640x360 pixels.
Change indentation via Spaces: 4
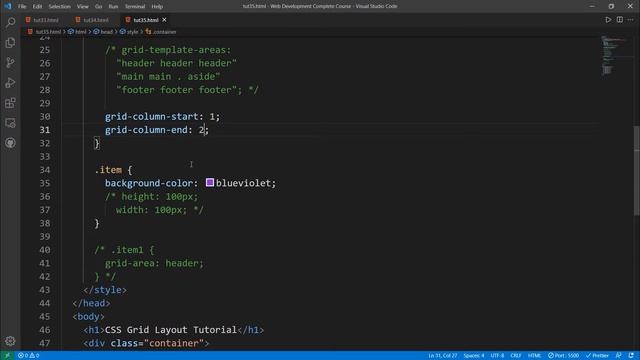pos(473,356)
